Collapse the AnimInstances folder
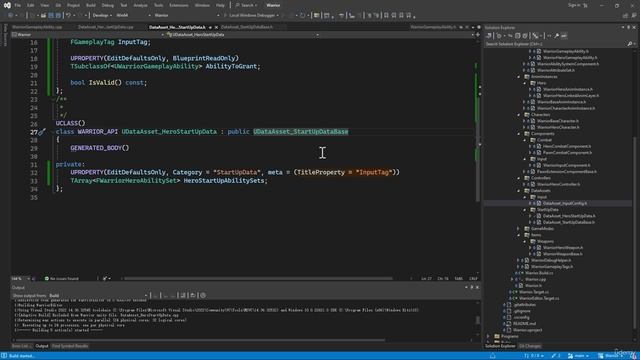 click(x=519, y=77)
